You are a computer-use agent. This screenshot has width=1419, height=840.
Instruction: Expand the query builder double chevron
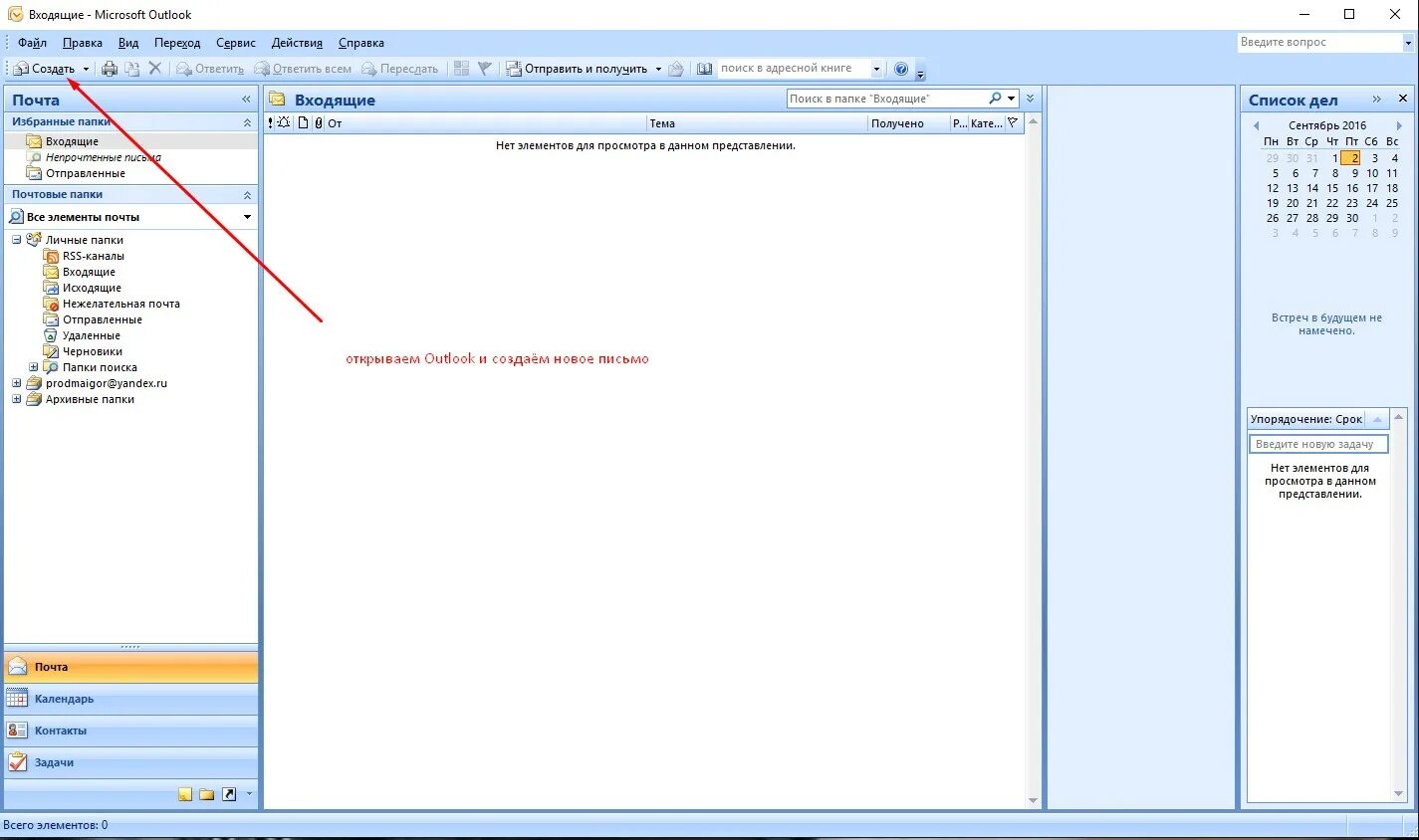(x=1031, y=99)
